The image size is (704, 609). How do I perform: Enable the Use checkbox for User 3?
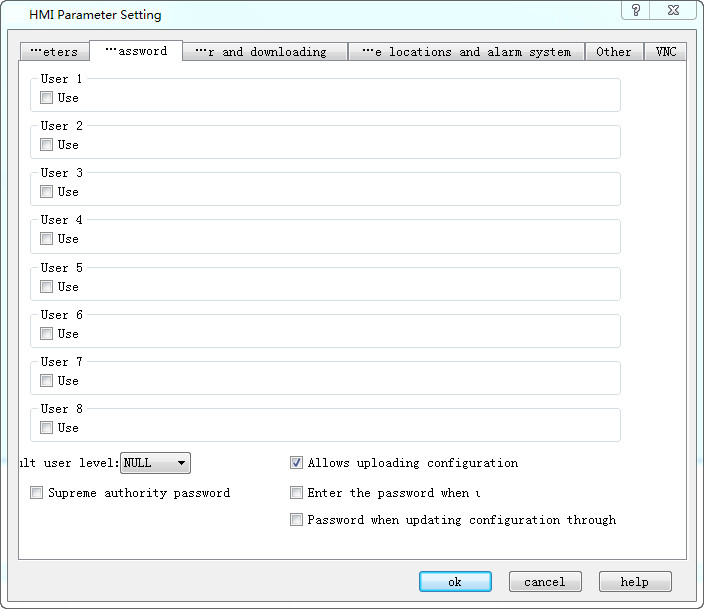[x=46, y=192]
